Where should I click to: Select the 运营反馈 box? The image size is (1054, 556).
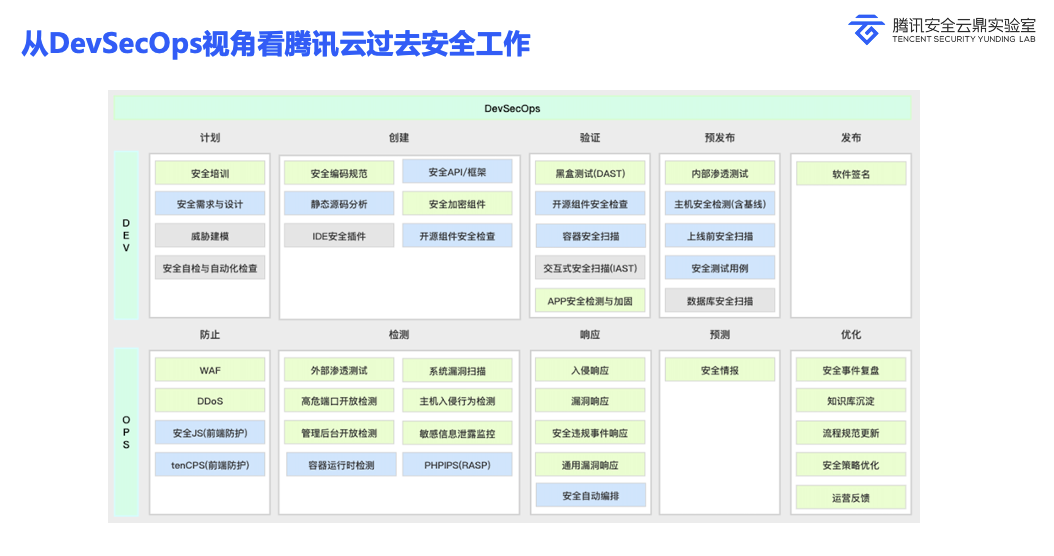[x=851, y=497]
